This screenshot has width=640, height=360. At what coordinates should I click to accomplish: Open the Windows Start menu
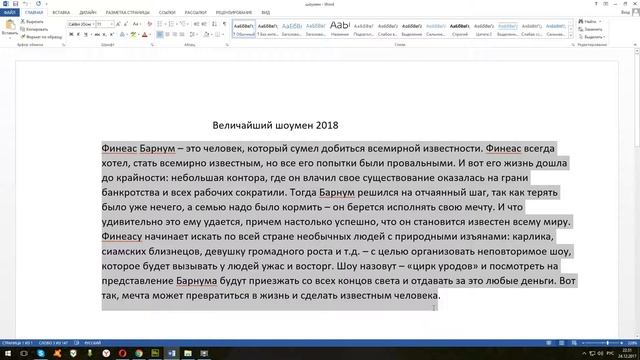tap(8, 353)
